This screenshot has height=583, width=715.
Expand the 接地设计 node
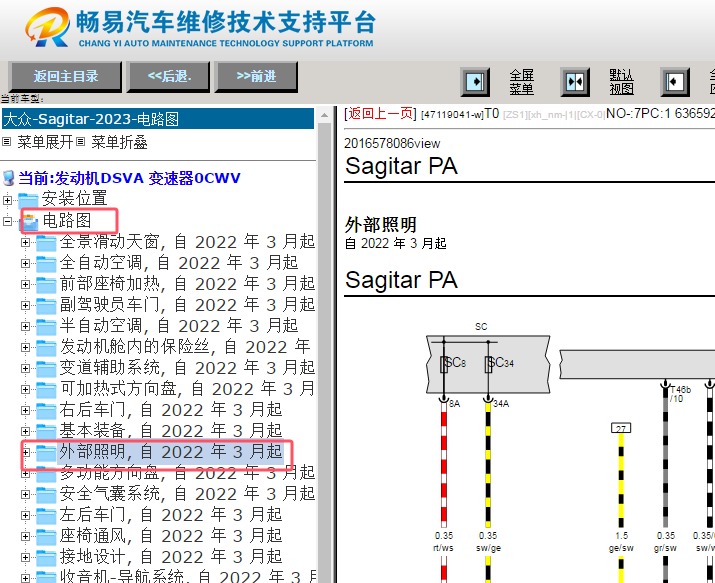tap(26, 557)
